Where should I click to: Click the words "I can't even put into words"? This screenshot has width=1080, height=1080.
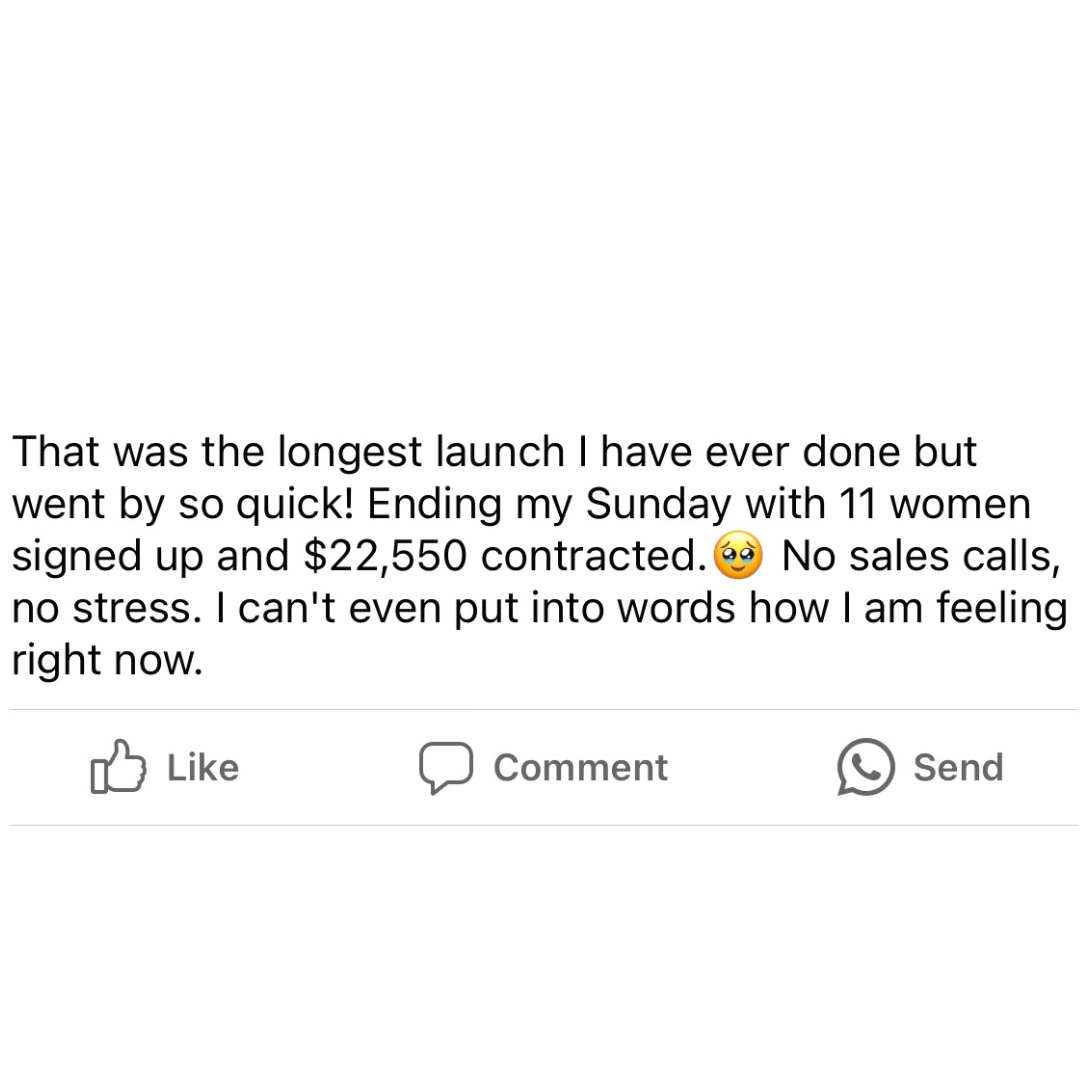coord(476,610)
